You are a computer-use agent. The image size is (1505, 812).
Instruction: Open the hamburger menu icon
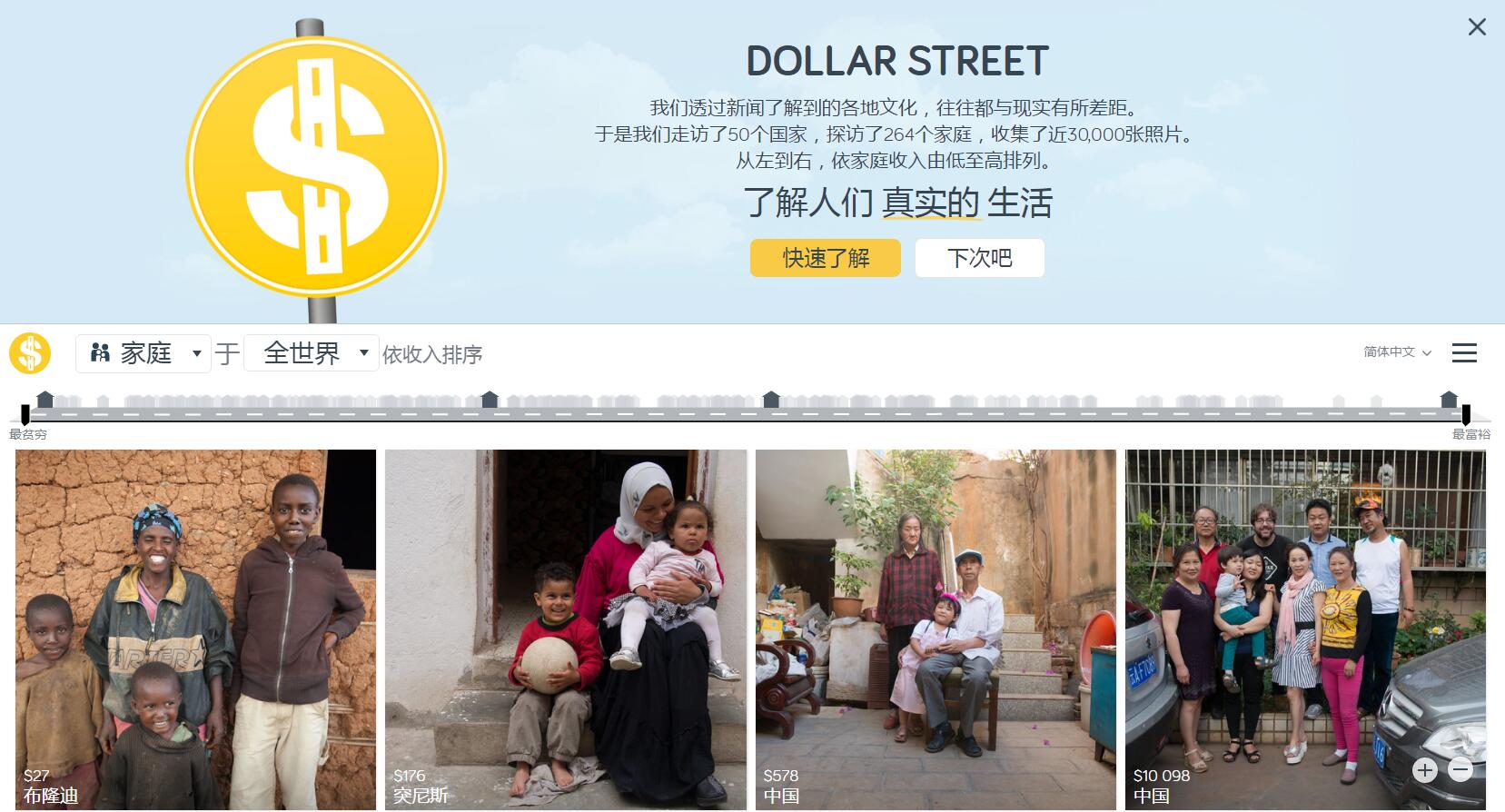point(1464,353)
